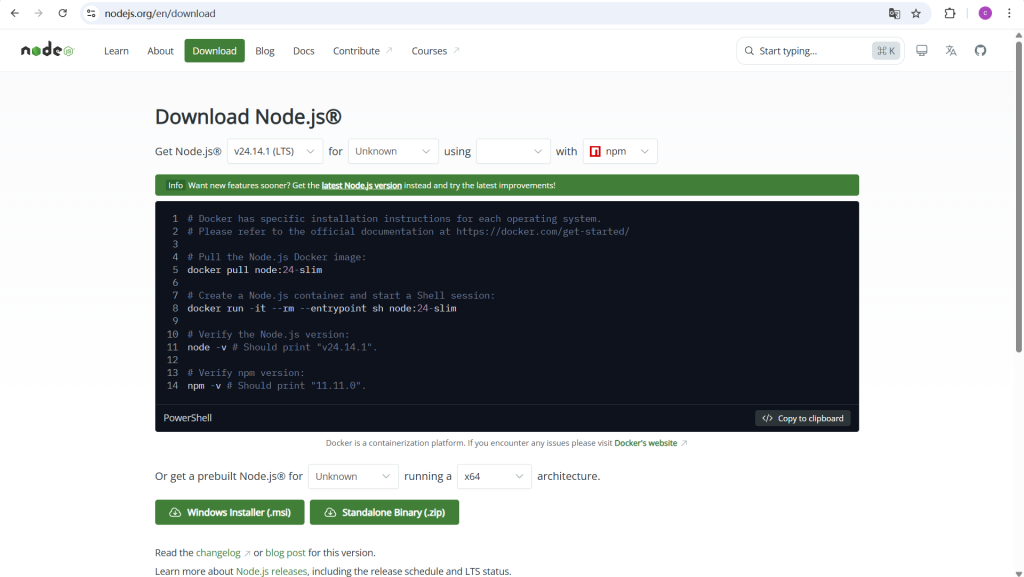Image resolution: width=1024 pixels, height=577 pixels.
Task: Toggle the site theme with monitor icon
Action: pyautogui.click(x=922, y=51)
